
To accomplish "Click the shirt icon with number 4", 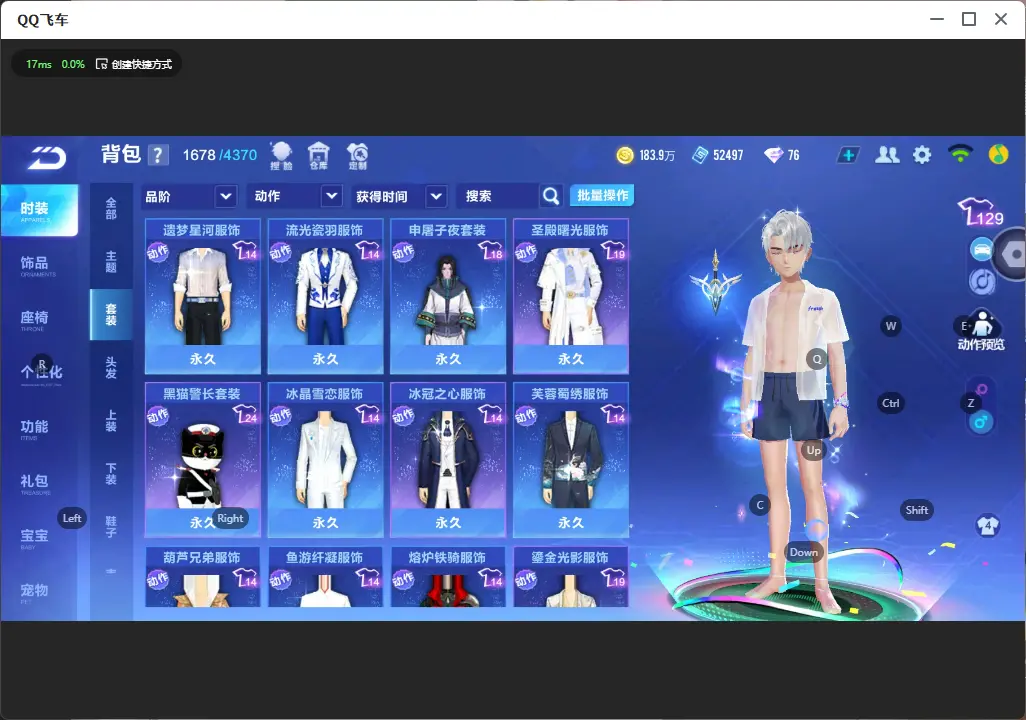I will 988,525.
